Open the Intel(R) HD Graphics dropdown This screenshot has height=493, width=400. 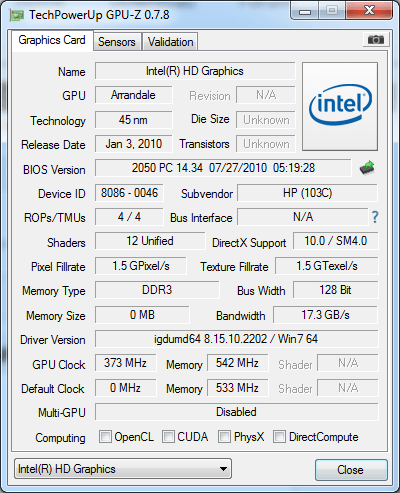[123, 469]
